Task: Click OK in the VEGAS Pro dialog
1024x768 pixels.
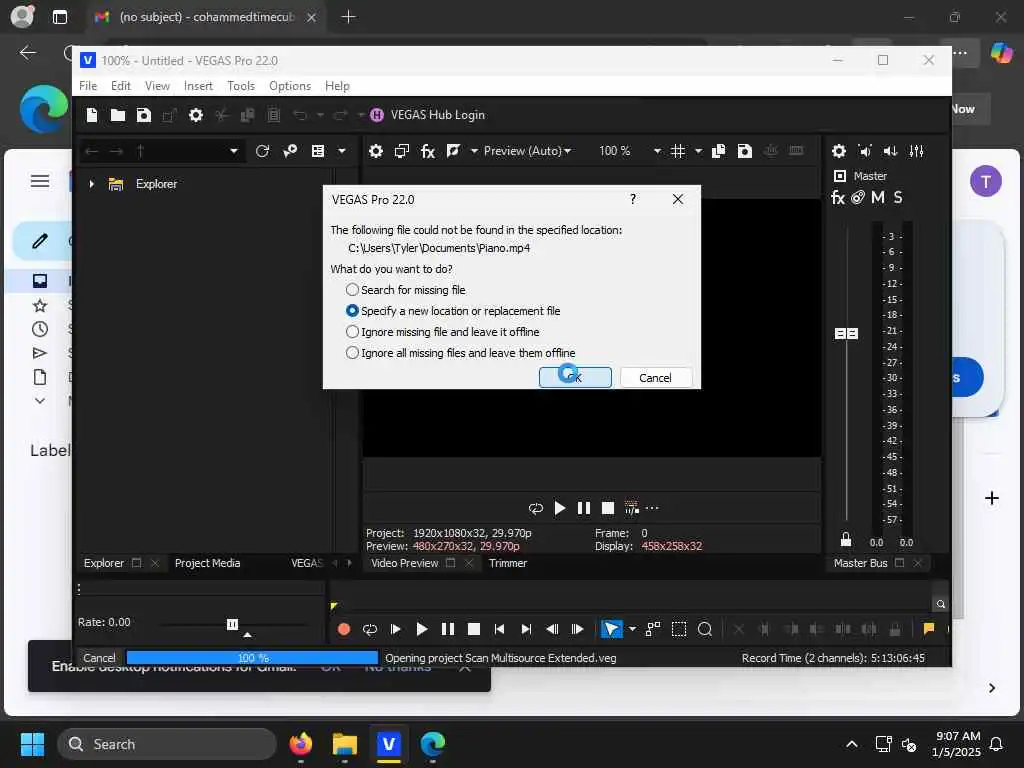Action: tap(575, 377)
